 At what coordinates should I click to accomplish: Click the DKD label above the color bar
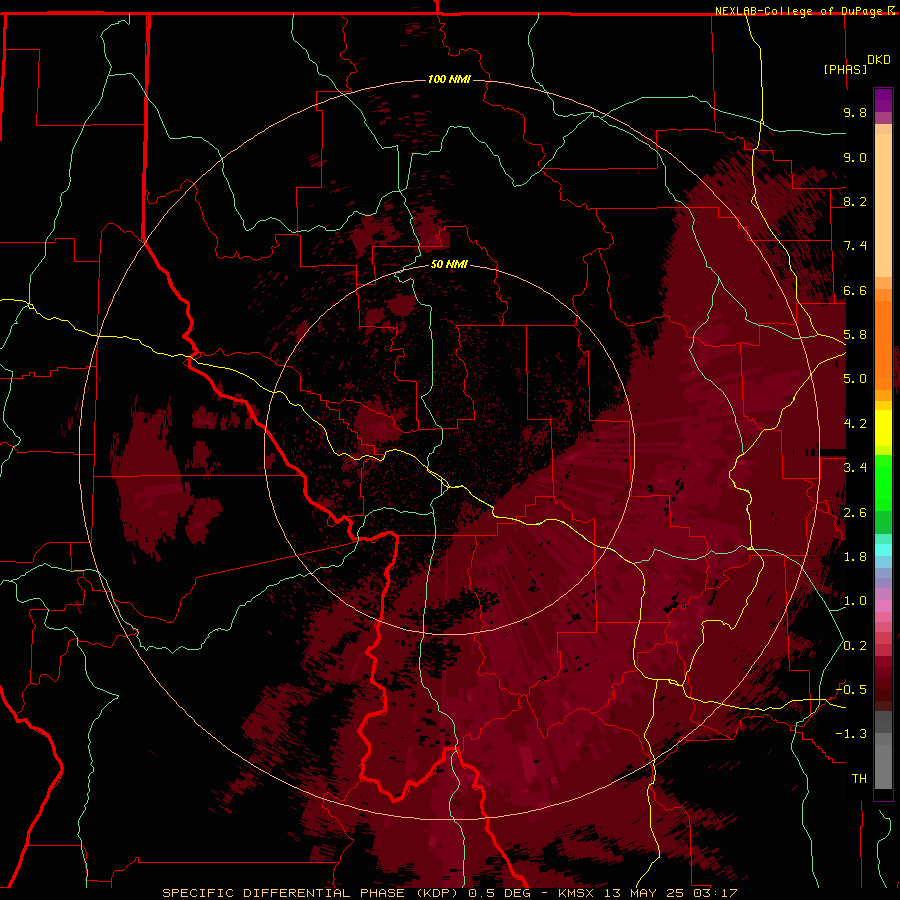click(879, 60)
